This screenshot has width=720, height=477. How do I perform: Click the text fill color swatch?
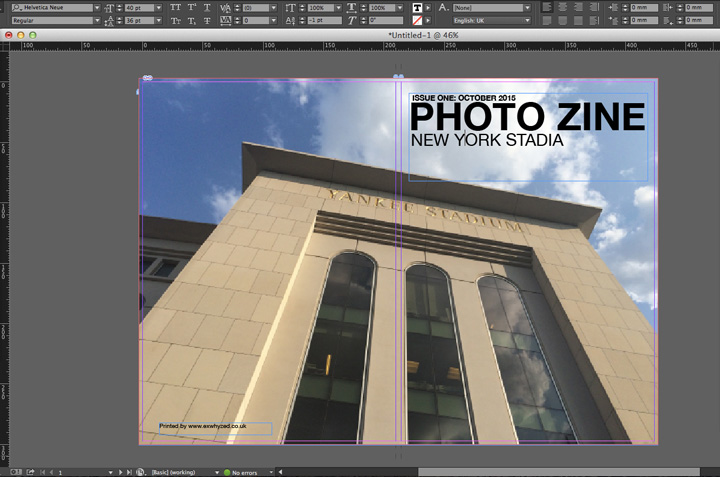tap(417, 8)
